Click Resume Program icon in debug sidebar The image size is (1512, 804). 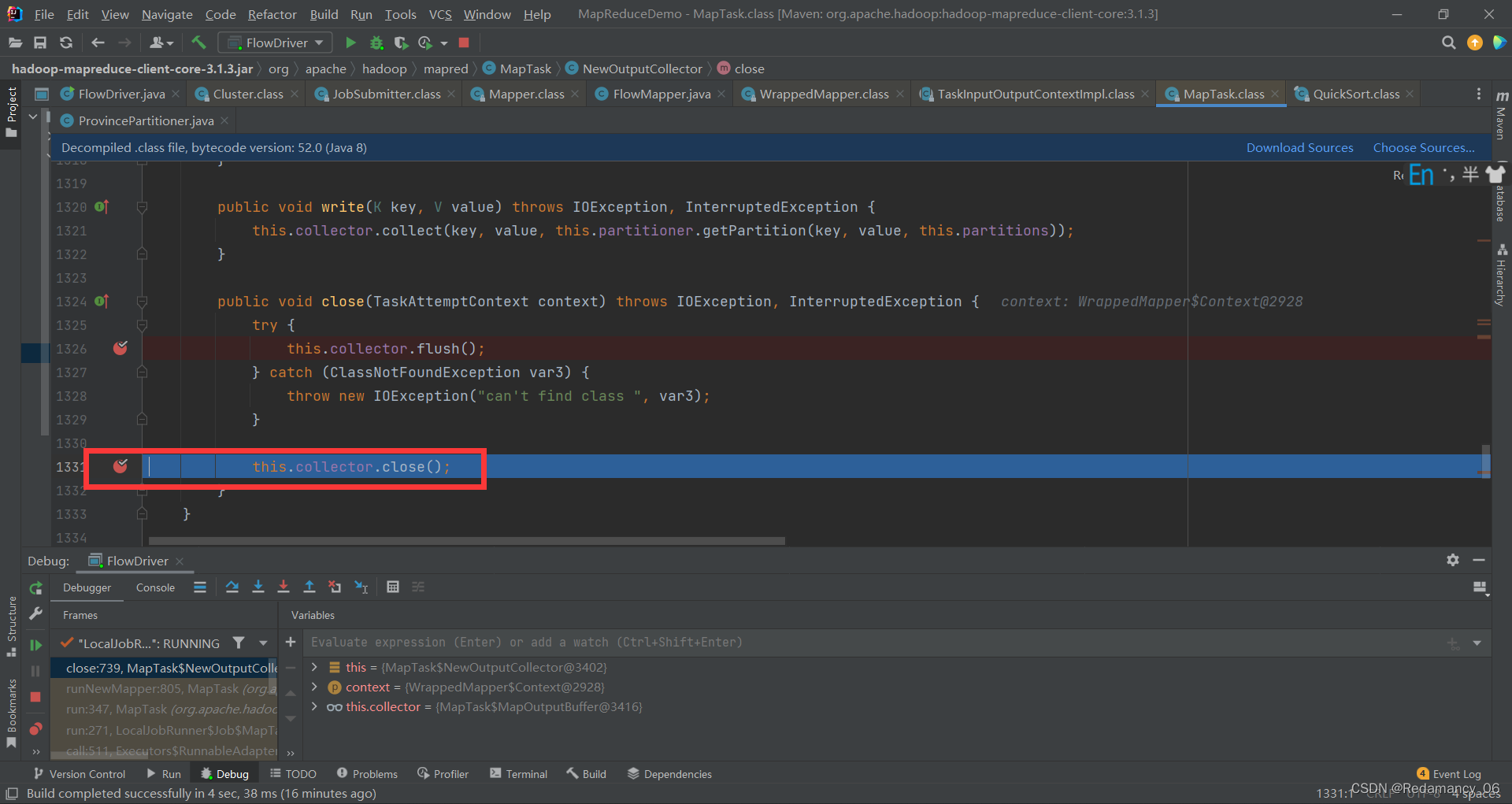pos(35,645)
